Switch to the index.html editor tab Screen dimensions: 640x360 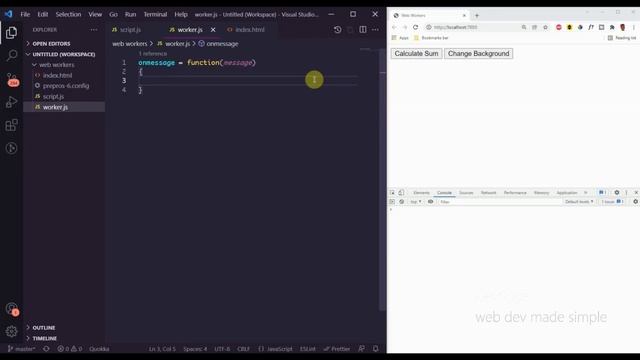(x=250, y=29)
